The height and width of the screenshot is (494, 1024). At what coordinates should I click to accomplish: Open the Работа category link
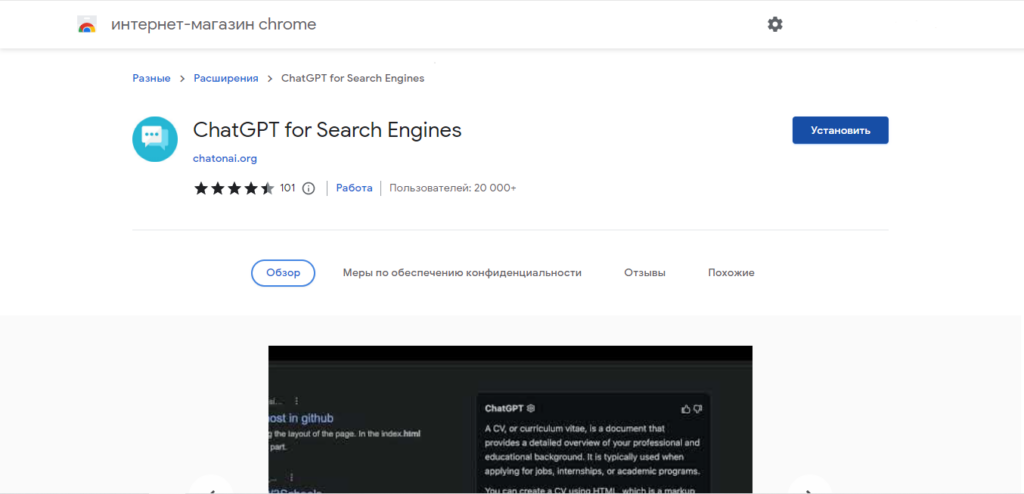pyautogui.click(x=354, y=188)
